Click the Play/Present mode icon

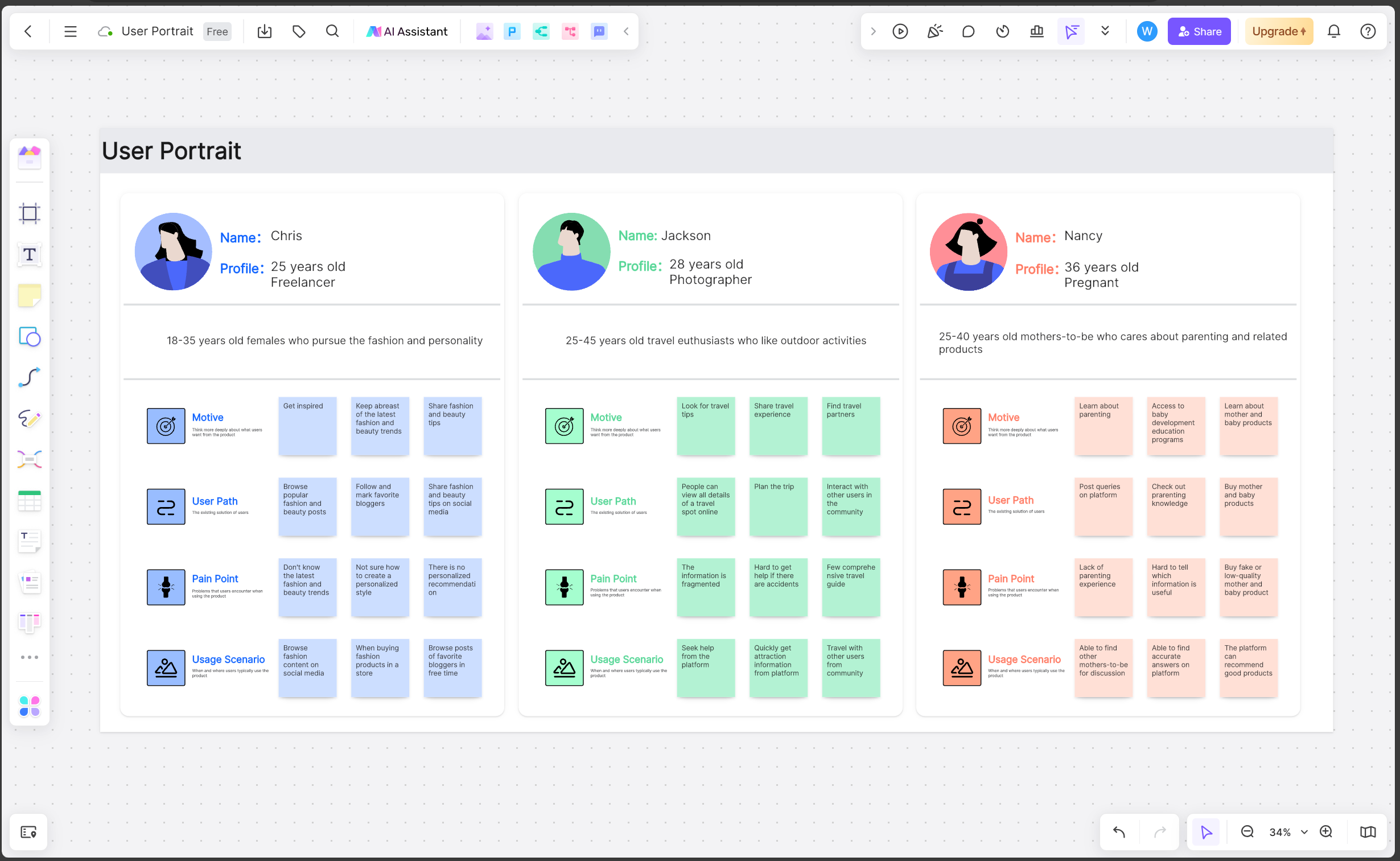point(900,31)
